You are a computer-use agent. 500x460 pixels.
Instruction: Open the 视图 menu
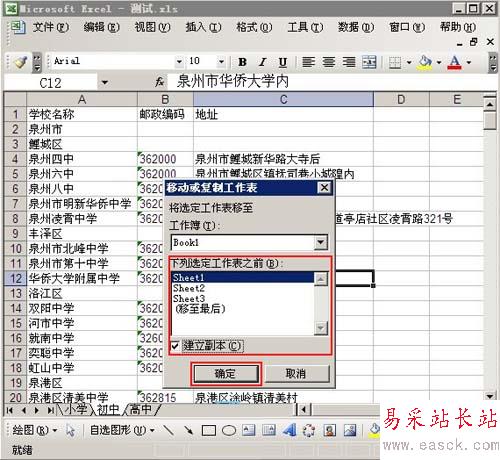152,27
